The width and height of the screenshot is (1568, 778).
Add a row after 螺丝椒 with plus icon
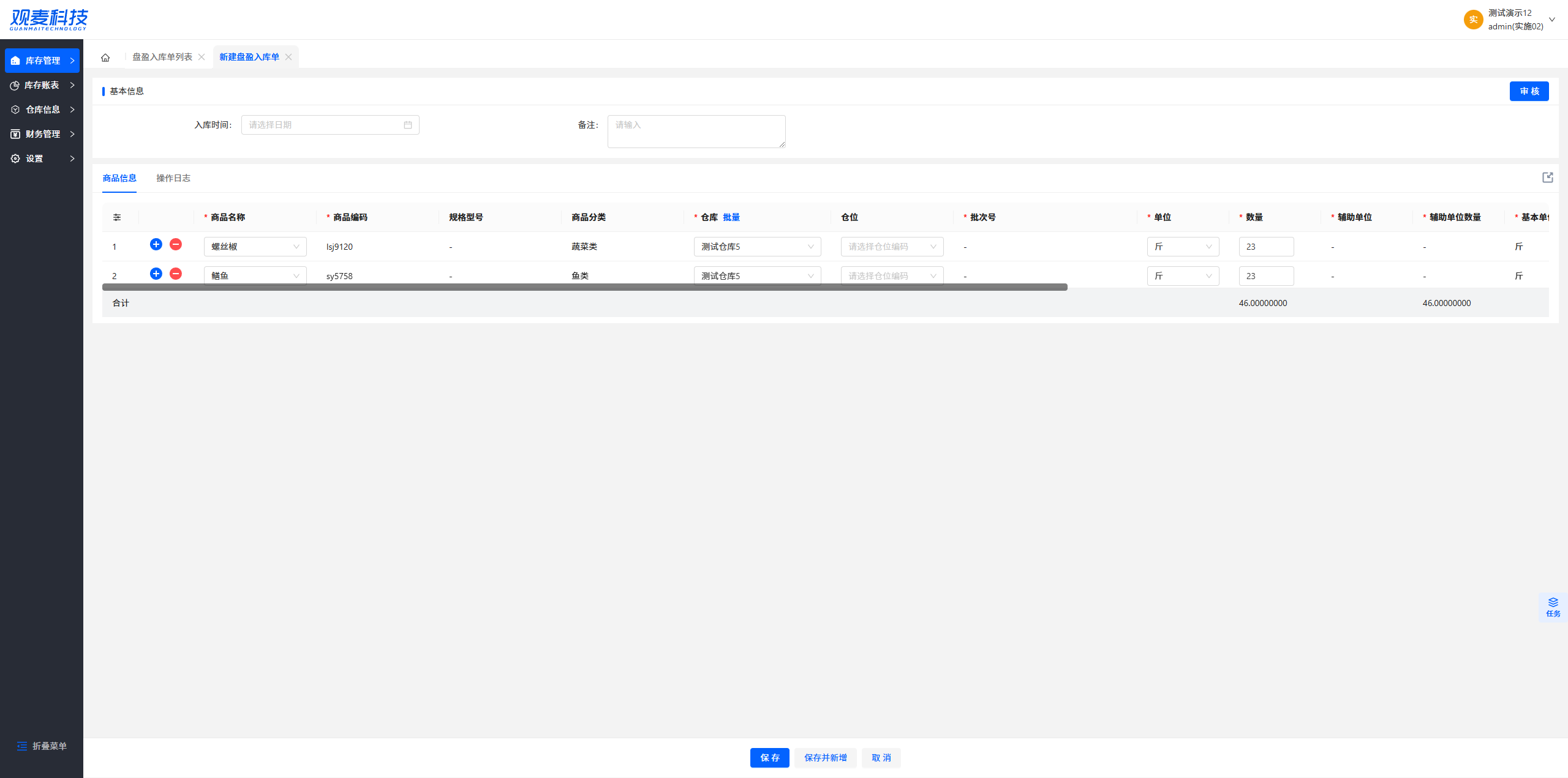click(156, 244)
